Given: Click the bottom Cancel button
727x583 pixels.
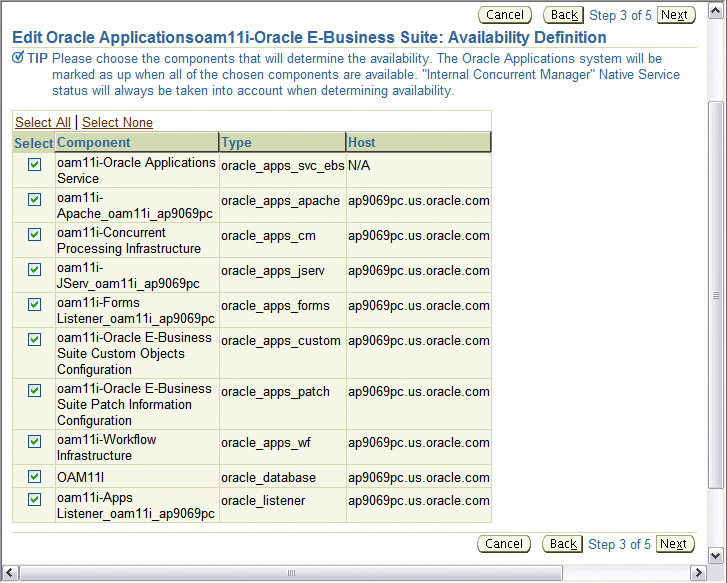Looking at the screenshot, I should tap(504, 544).
